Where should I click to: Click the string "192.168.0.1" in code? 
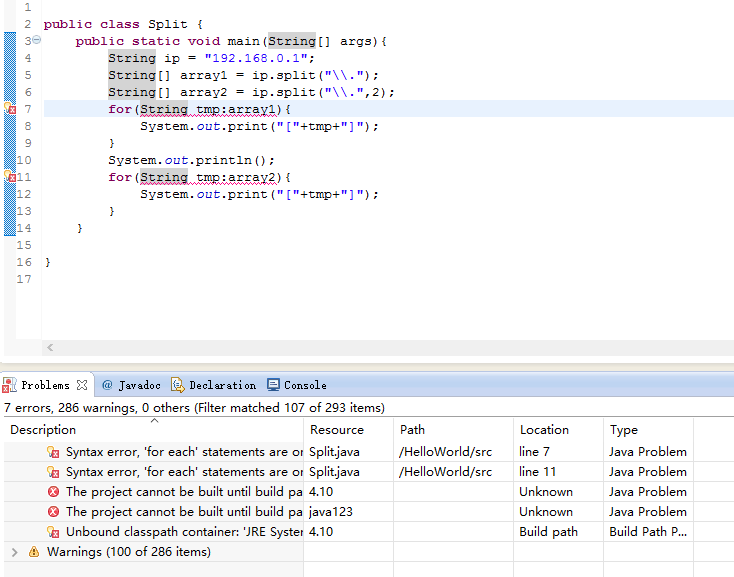[x=256, y=58]
